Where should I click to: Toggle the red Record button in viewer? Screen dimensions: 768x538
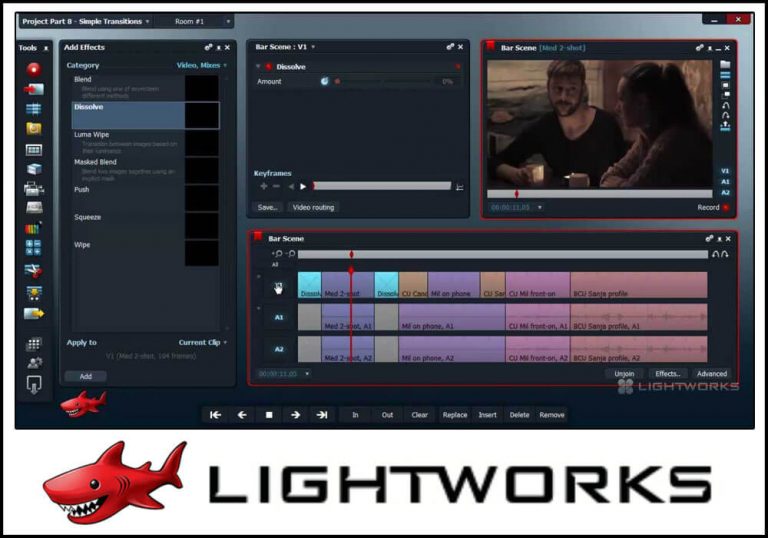point(726,208)
